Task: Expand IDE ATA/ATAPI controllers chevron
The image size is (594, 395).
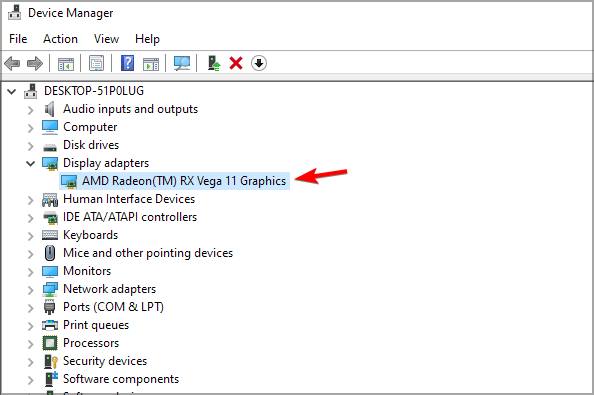Action: (31, 218)
